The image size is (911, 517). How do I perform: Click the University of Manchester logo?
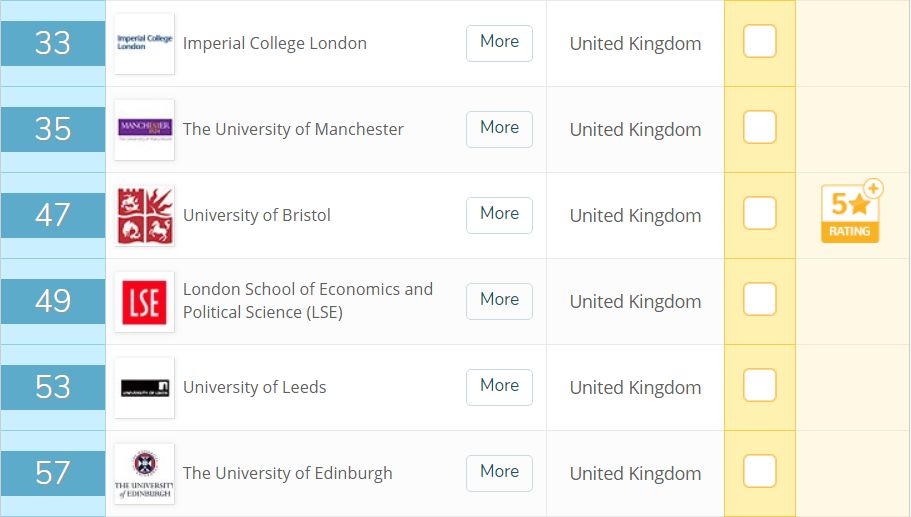coord(145,129)
